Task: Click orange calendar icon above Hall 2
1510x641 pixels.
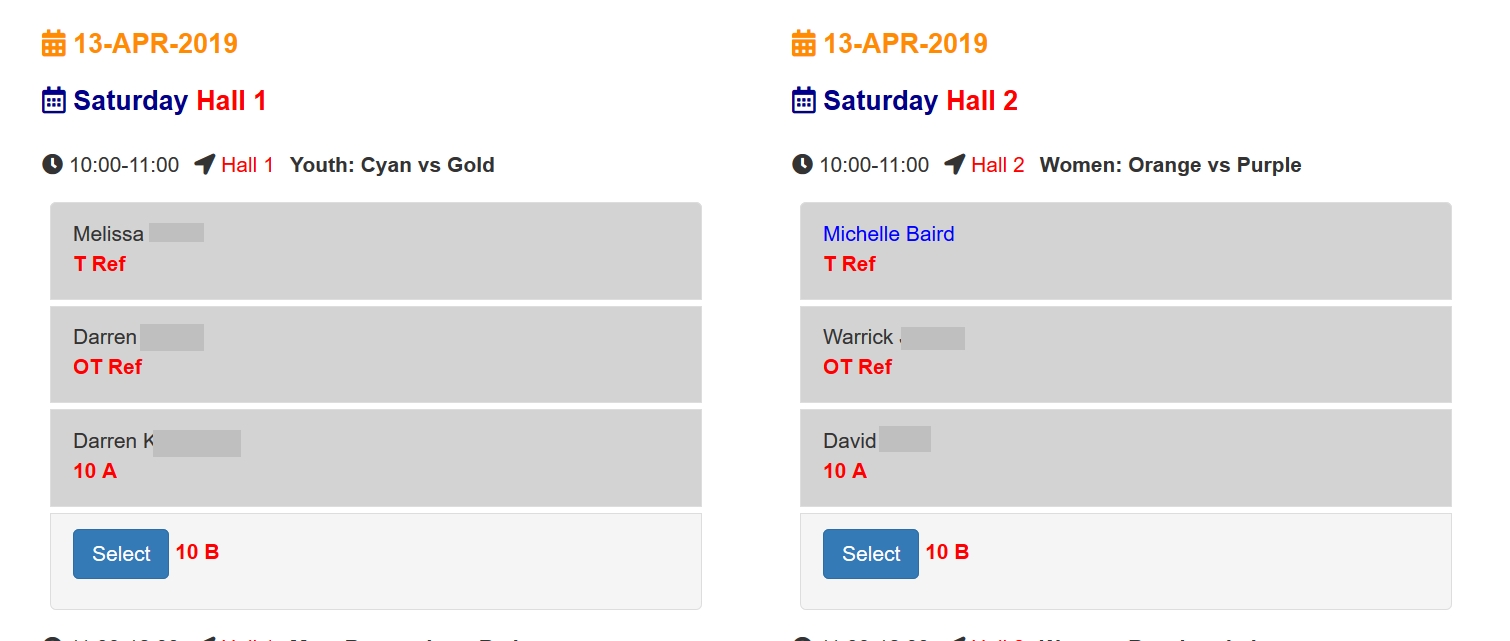Action: (x=803, y=44)
